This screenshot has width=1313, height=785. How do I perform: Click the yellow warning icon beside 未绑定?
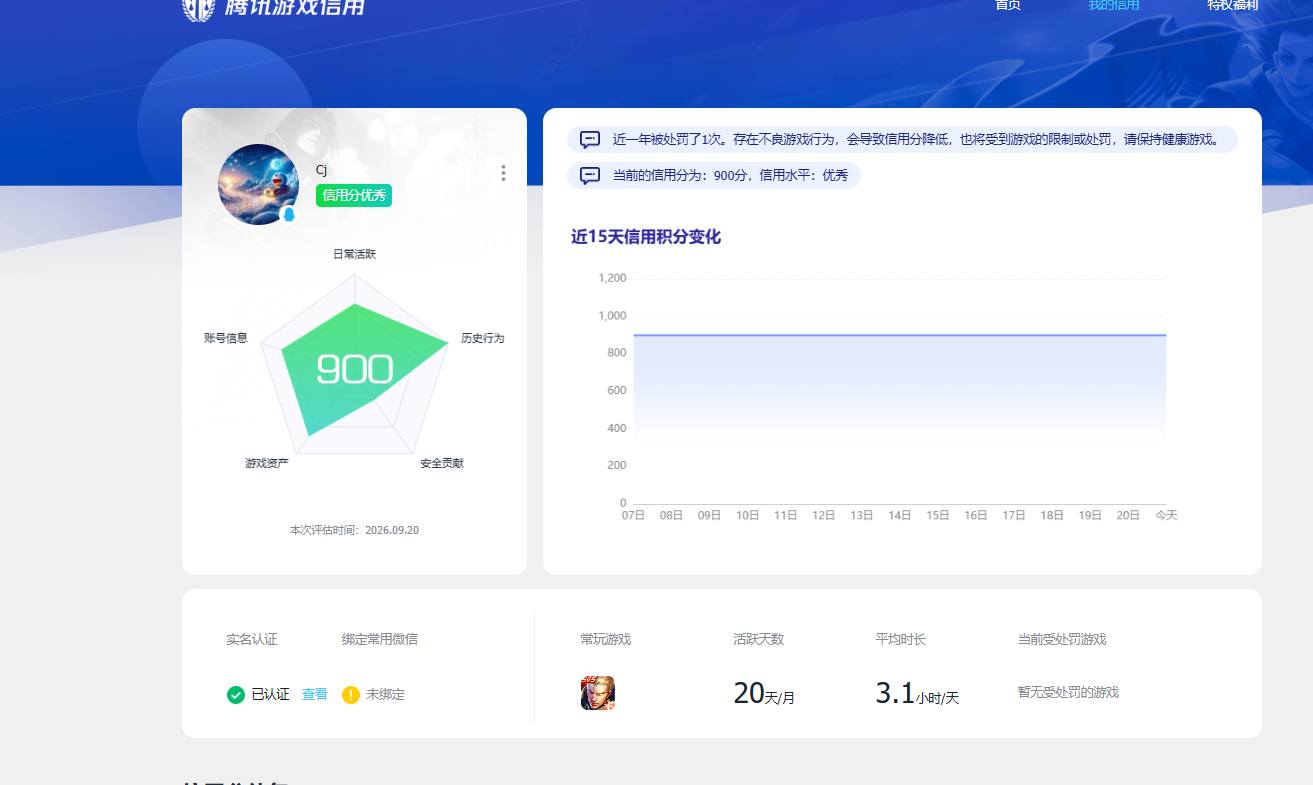(350, 694)
